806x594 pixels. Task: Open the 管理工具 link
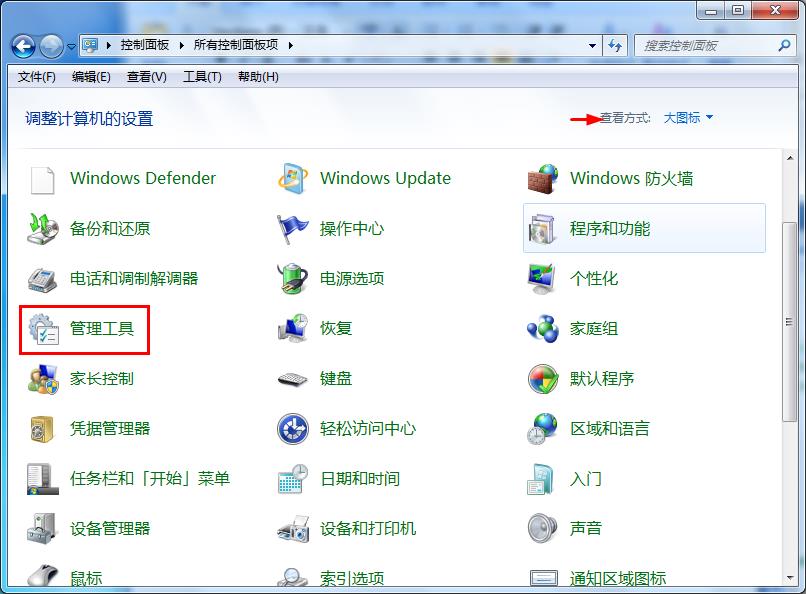pos(102,328)
